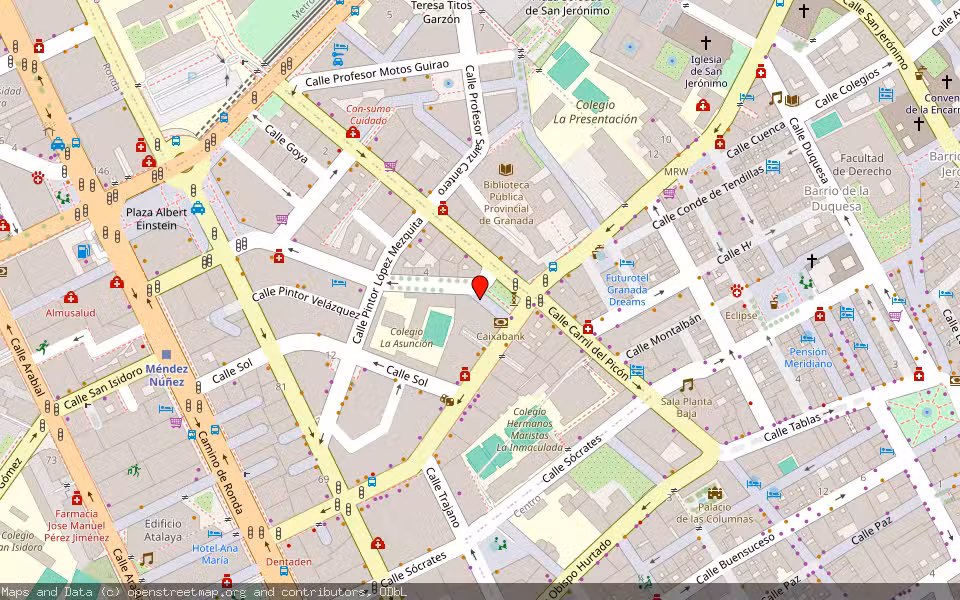Click the bus stop icon near Calle Carril del Picón

point(553,266)
